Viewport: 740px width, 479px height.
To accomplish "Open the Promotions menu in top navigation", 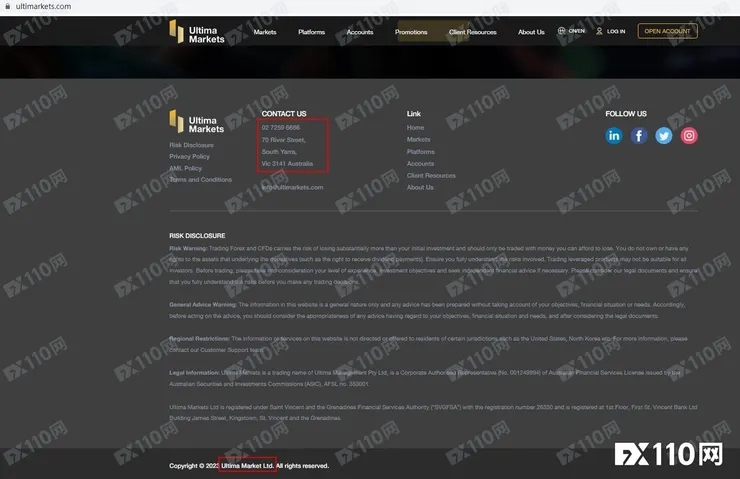I will (411, 32).
